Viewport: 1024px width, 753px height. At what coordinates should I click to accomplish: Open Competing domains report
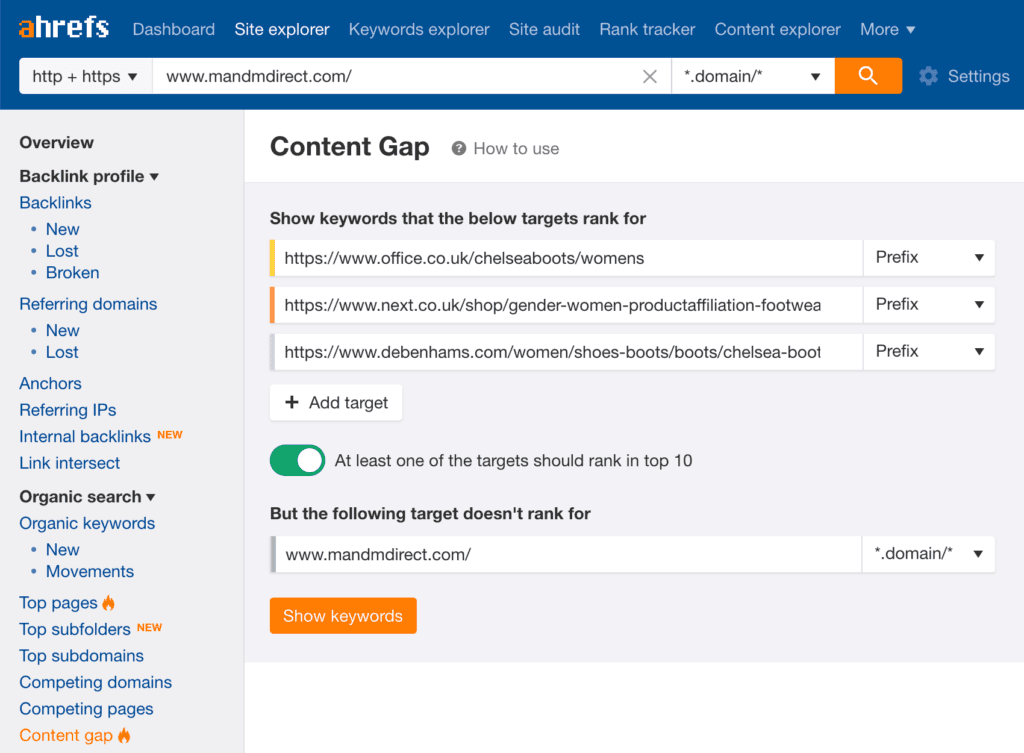[95, 682]
